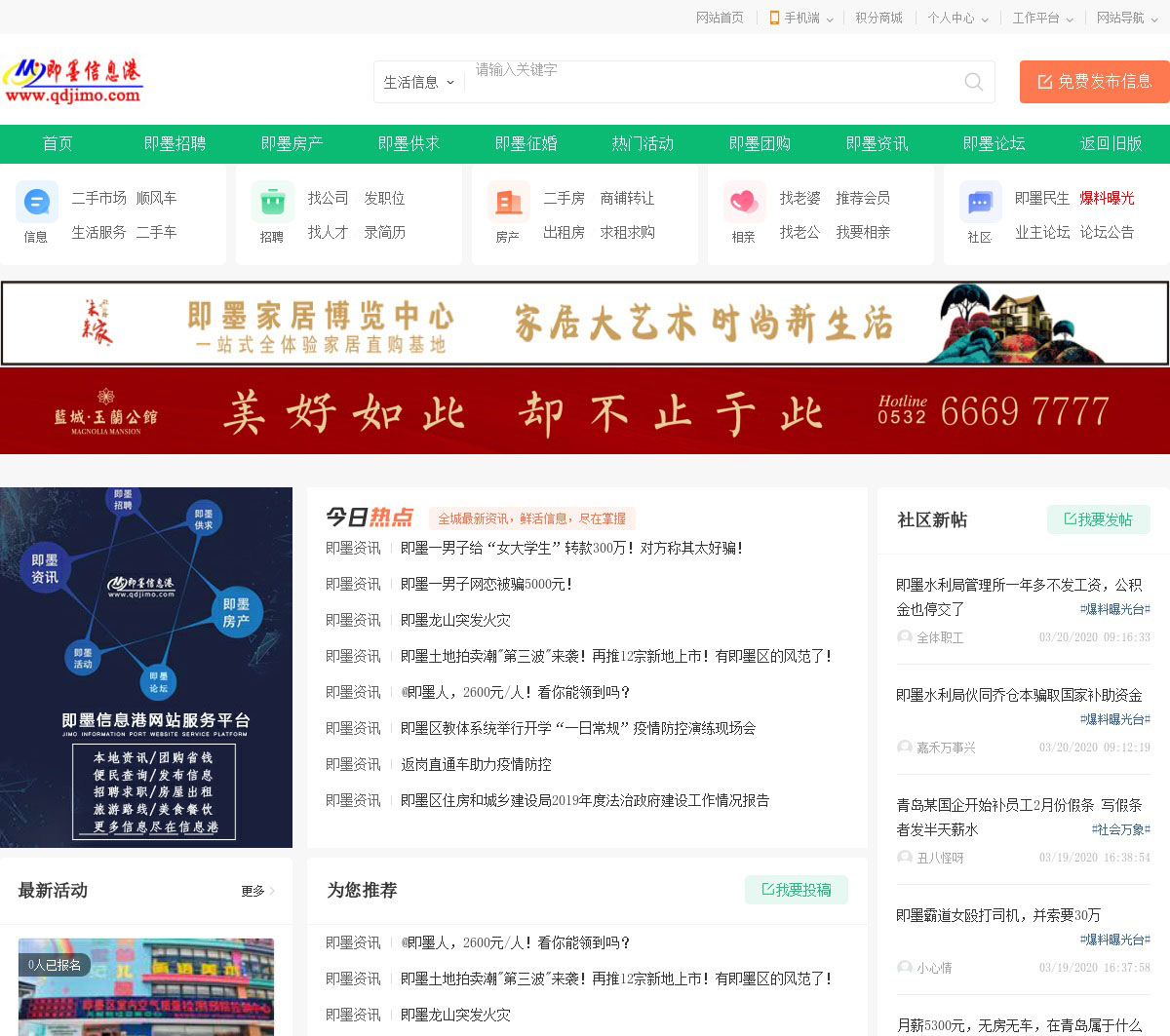Screen dimensions: 1170x1036
Task: Focus the 请输入关键字 search field
Action: 712,82
